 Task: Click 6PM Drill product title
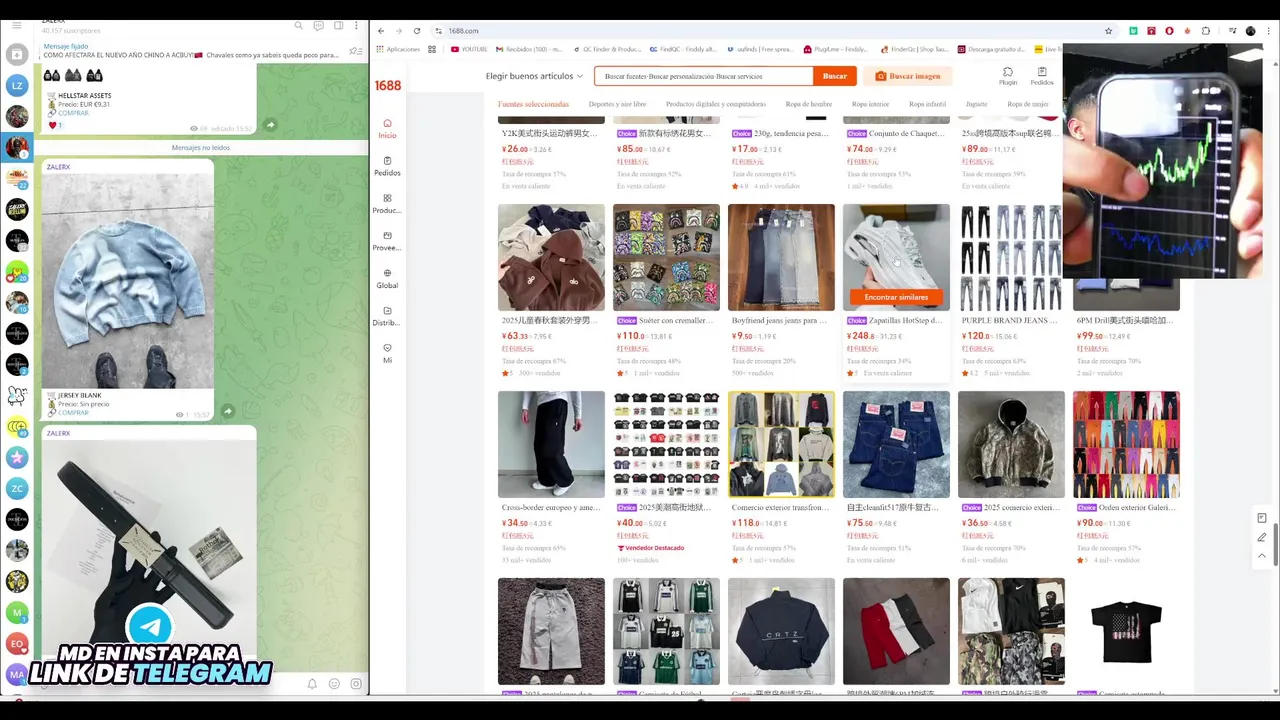[1125, 321]
